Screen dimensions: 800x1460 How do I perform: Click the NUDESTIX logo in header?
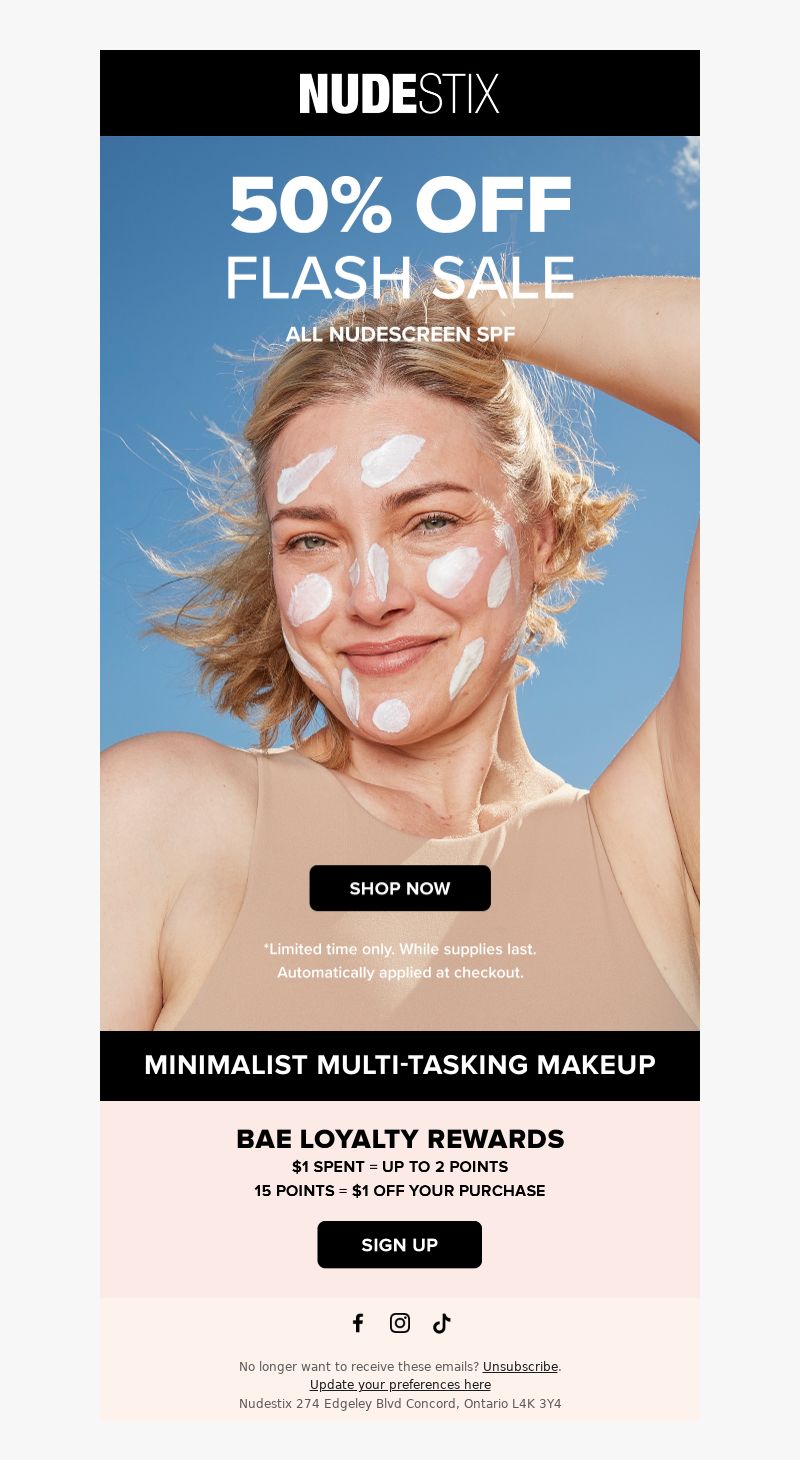coord(399,93)
